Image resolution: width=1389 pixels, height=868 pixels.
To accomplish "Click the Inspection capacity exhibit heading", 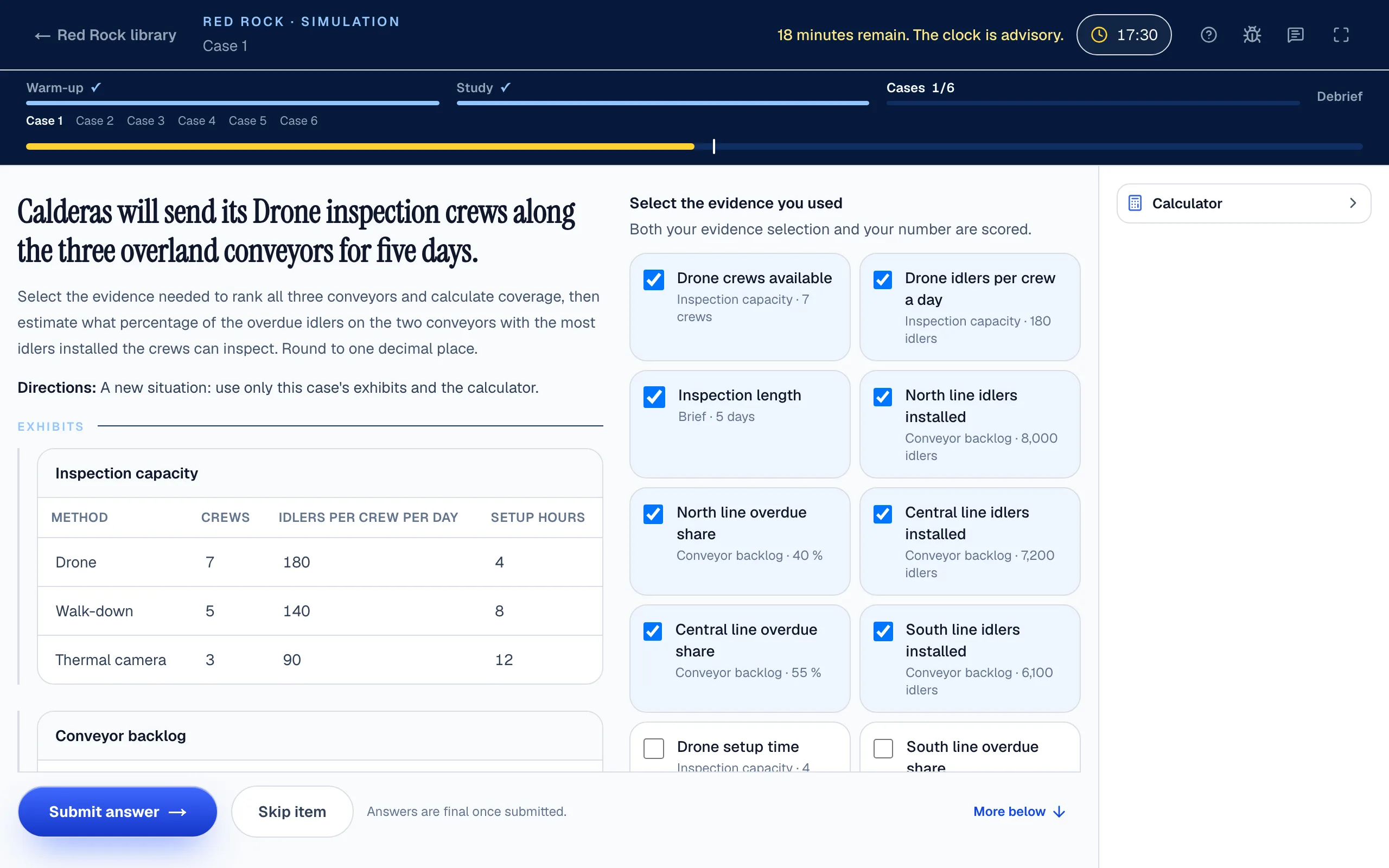I will pyautogui.click(x=126, y=473).
